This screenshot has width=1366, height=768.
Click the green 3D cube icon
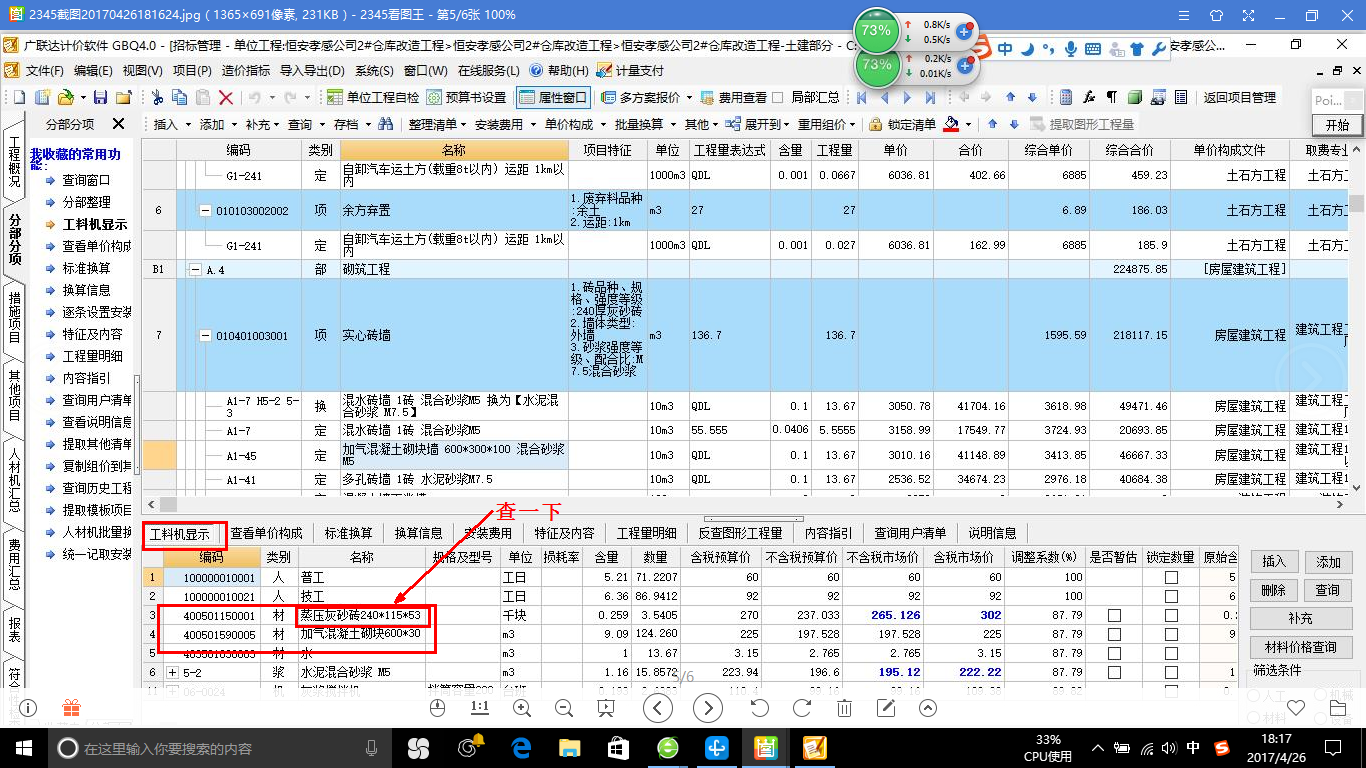1135,97
